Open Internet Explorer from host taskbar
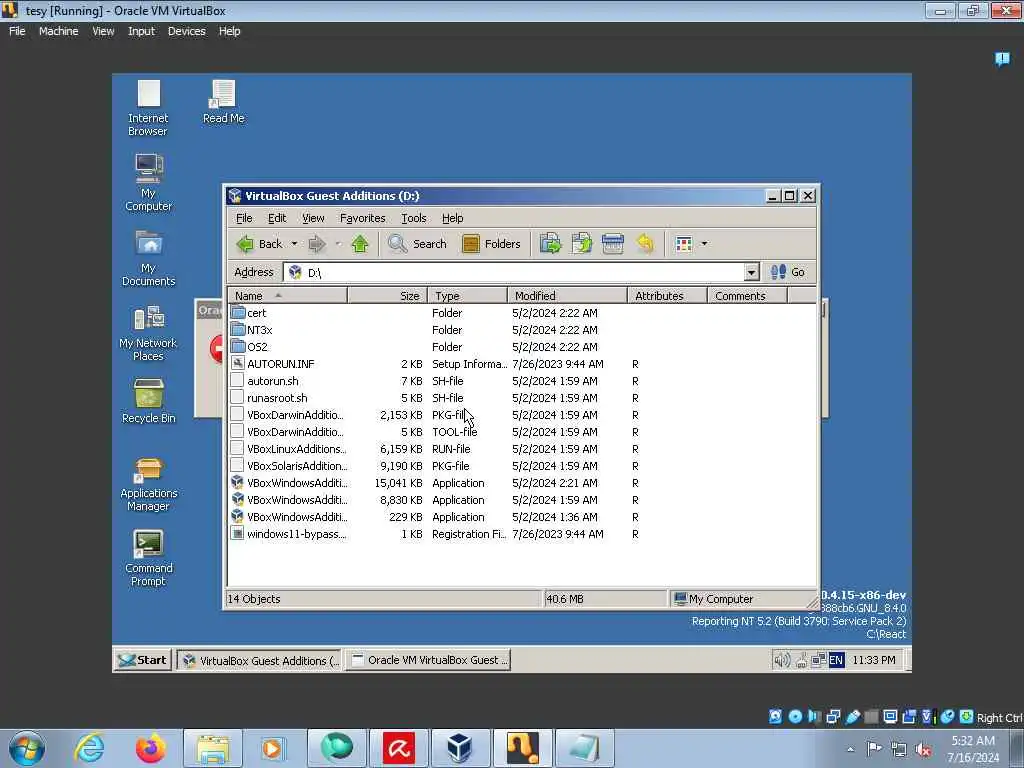This screenshot has width=1024, height=768. tap(90, 748)
